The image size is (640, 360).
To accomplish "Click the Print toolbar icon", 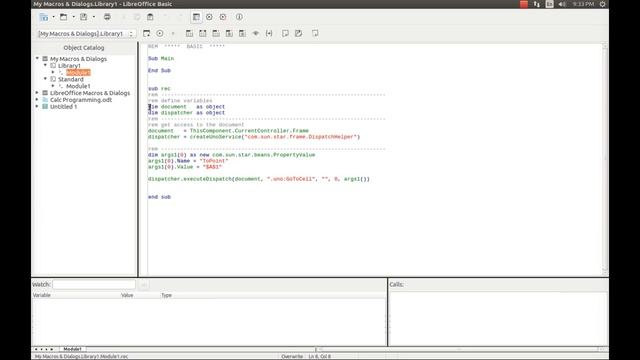I will coord(107,17).
